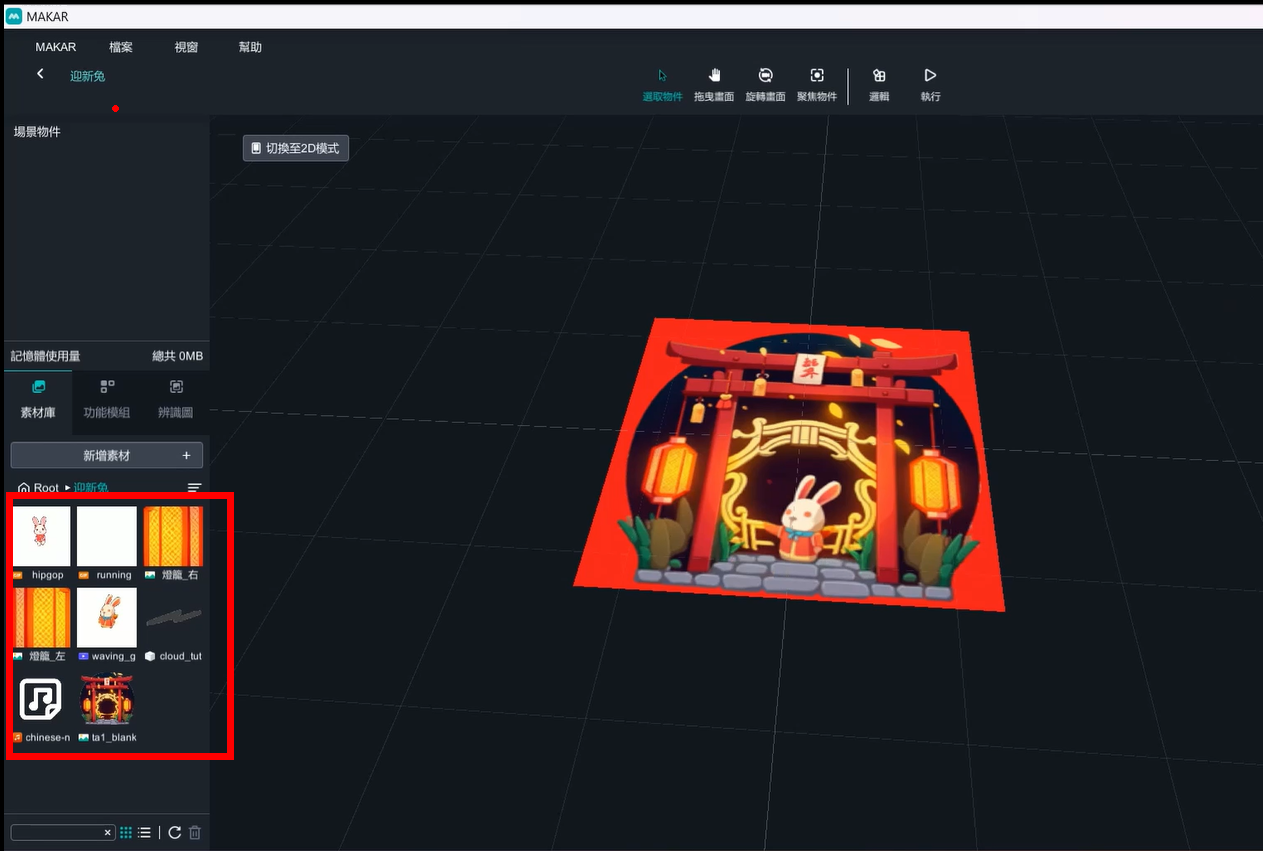Open the 視窗 menu
The height and width of the screenshot is (851, 1263).
click(x=186, y=47)
